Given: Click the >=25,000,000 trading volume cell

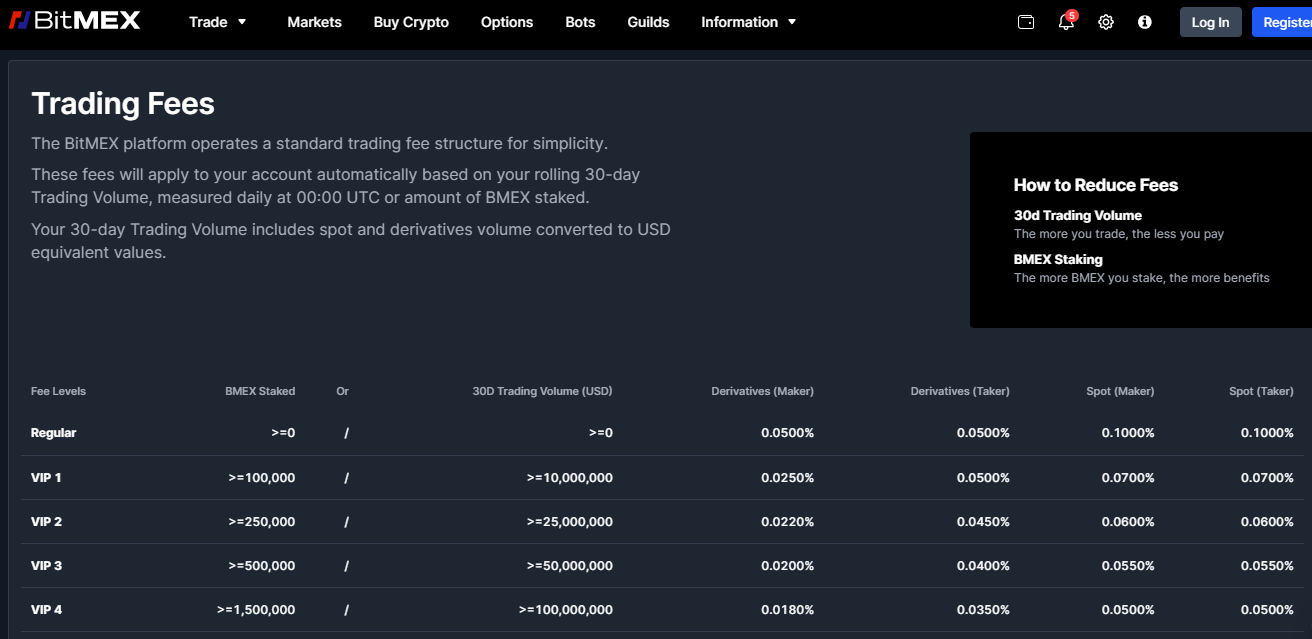Looking at the screenshot, I should [570, 522].
